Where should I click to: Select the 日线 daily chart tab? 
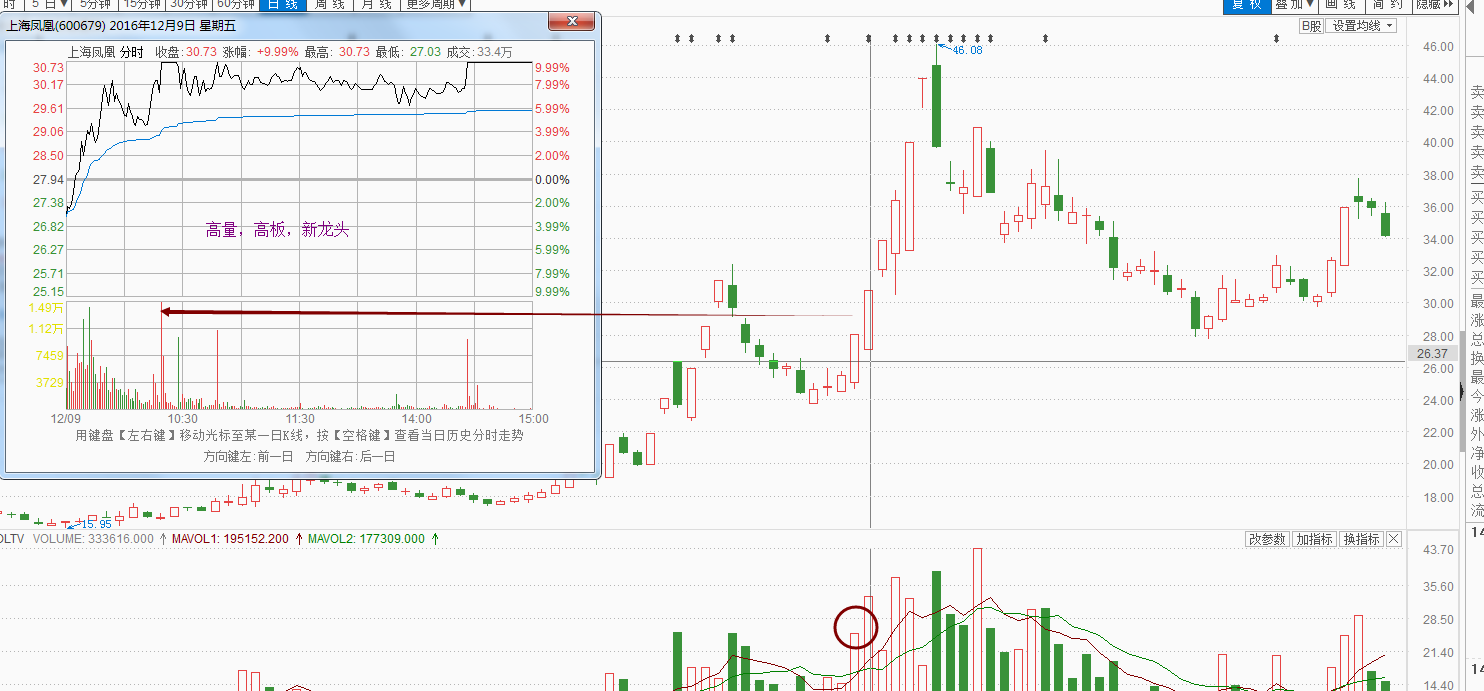tap(282, 4)
